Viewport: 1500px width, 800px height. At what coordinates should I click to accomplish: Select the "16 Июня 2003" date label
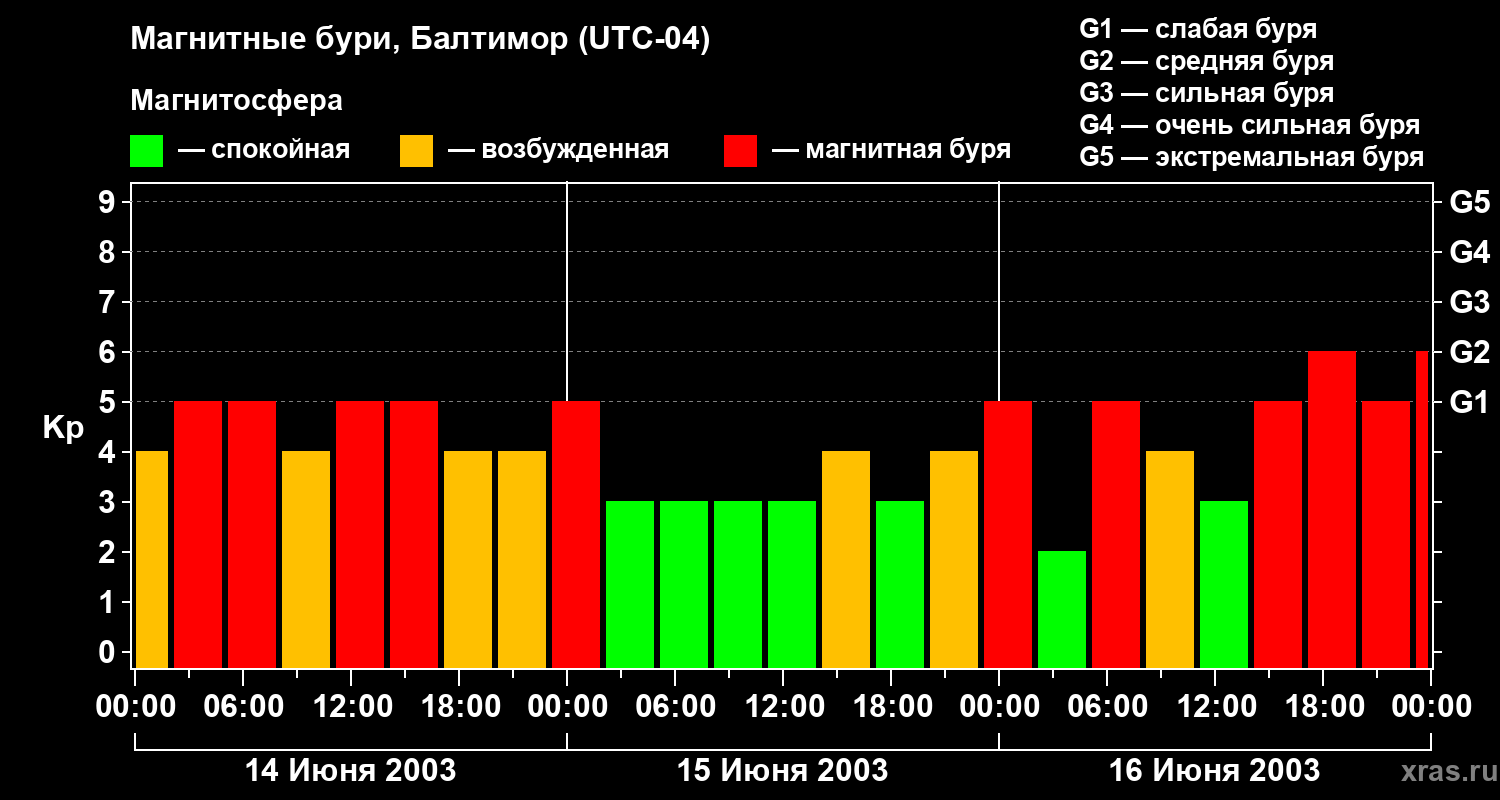1214,771
